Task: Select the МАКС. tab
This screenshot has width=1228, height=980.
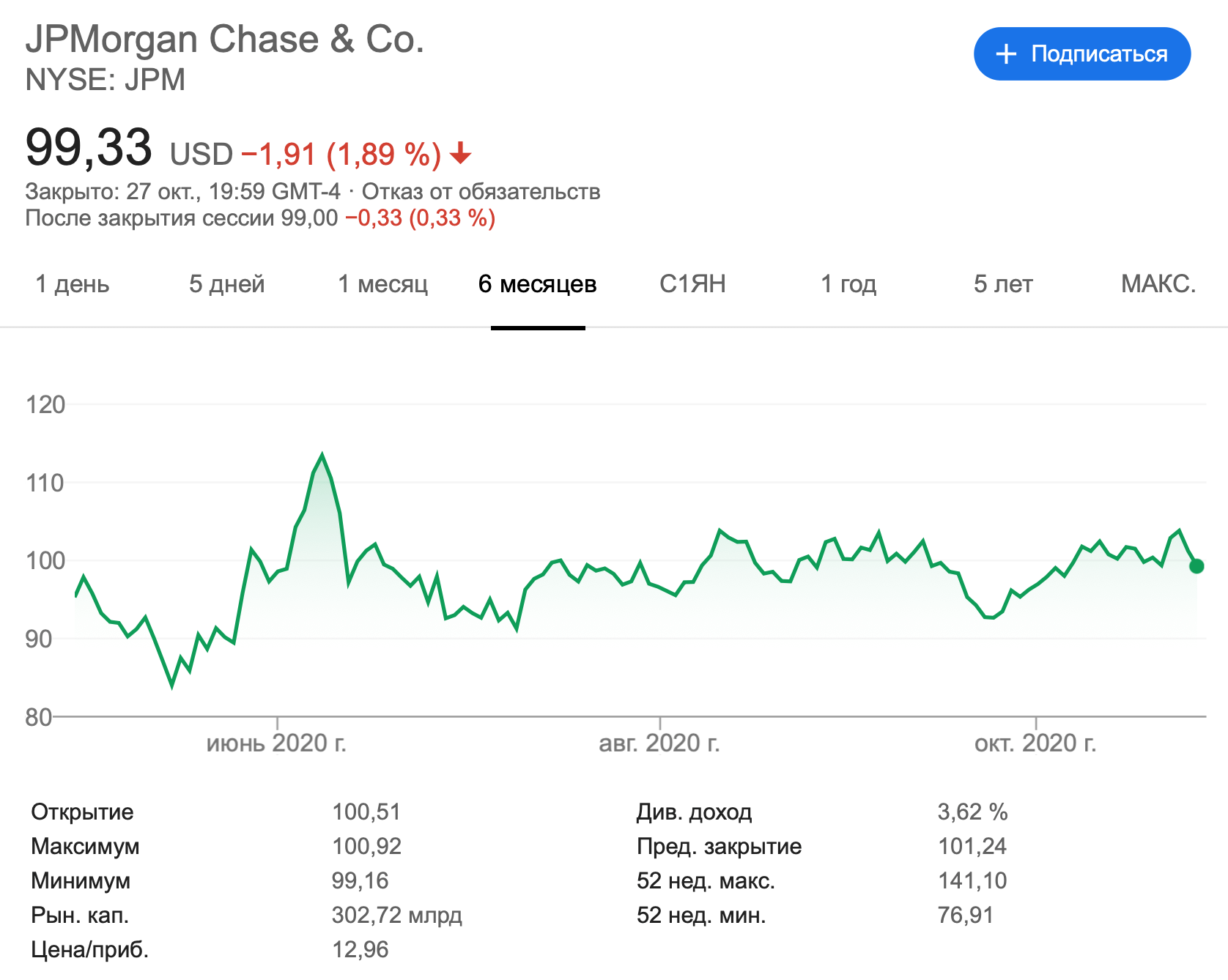Action: click(x=1158, y=284)
